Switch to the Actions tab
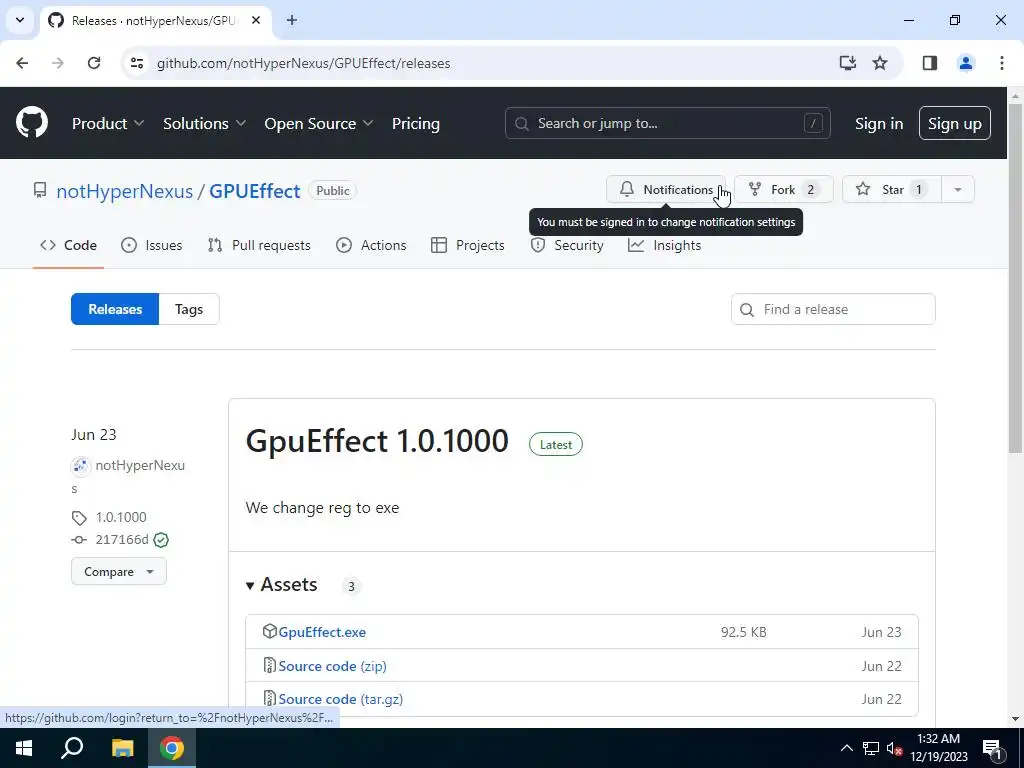 coord(371,246)
